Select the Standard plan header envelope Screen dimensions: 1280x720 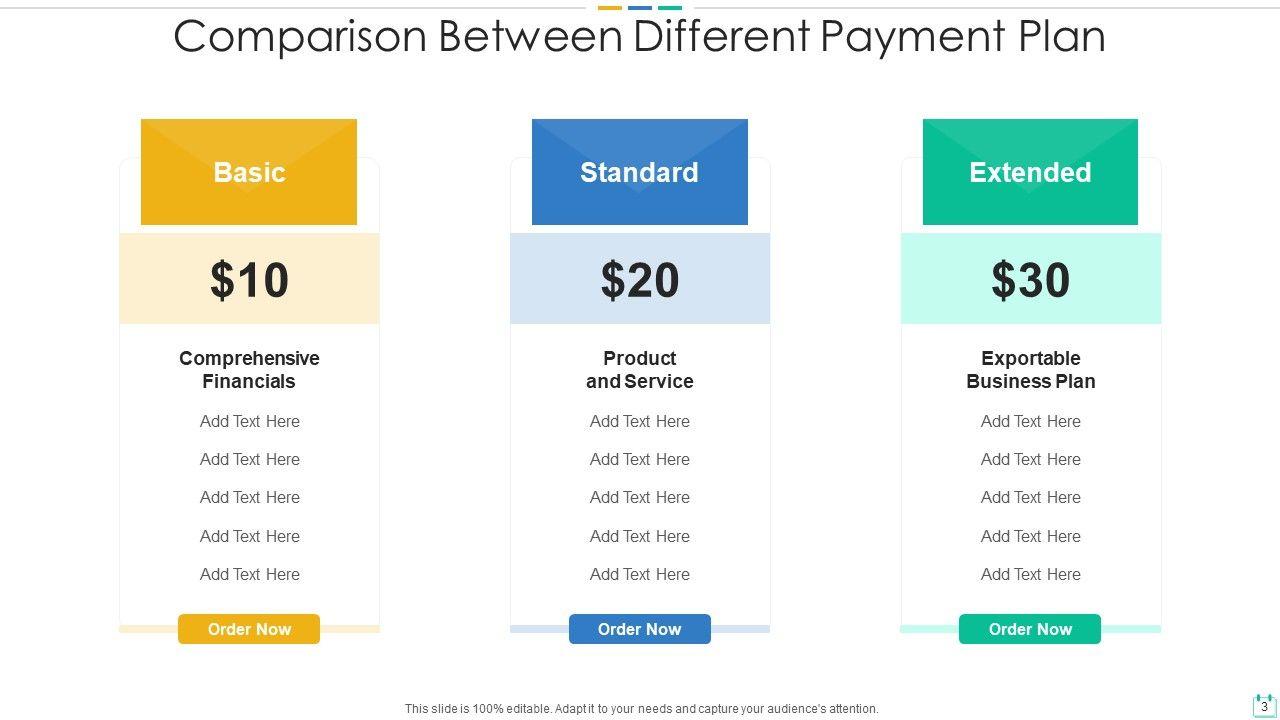[x=640, y=172]
